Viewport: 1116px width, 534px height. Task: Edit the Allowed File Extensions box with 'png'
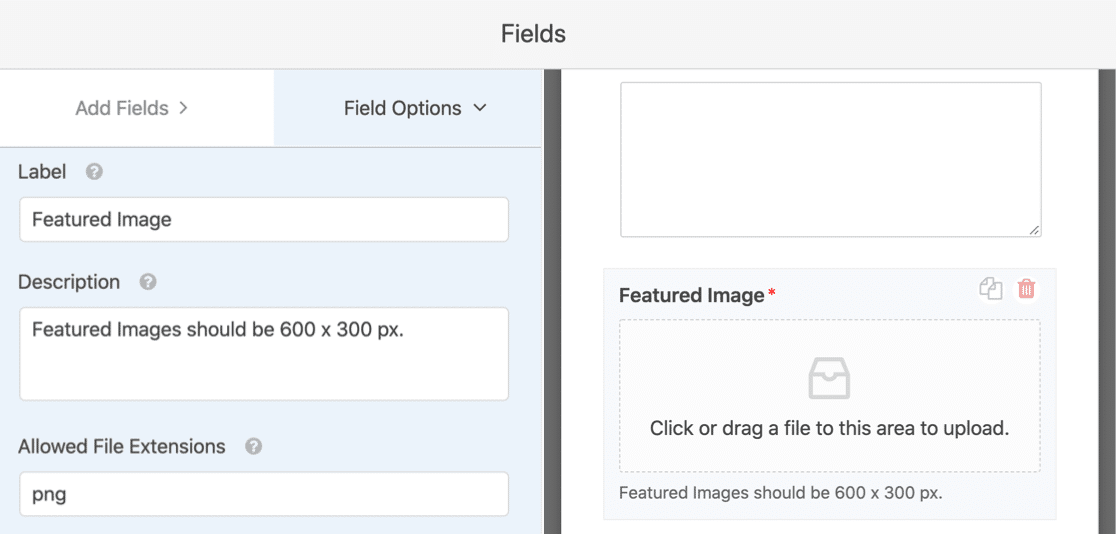point(263,494)
